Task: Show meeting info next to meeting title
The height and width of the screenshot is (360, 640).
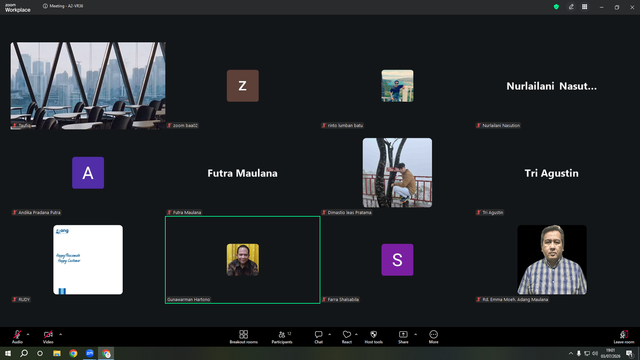Action: coord(45,6)
